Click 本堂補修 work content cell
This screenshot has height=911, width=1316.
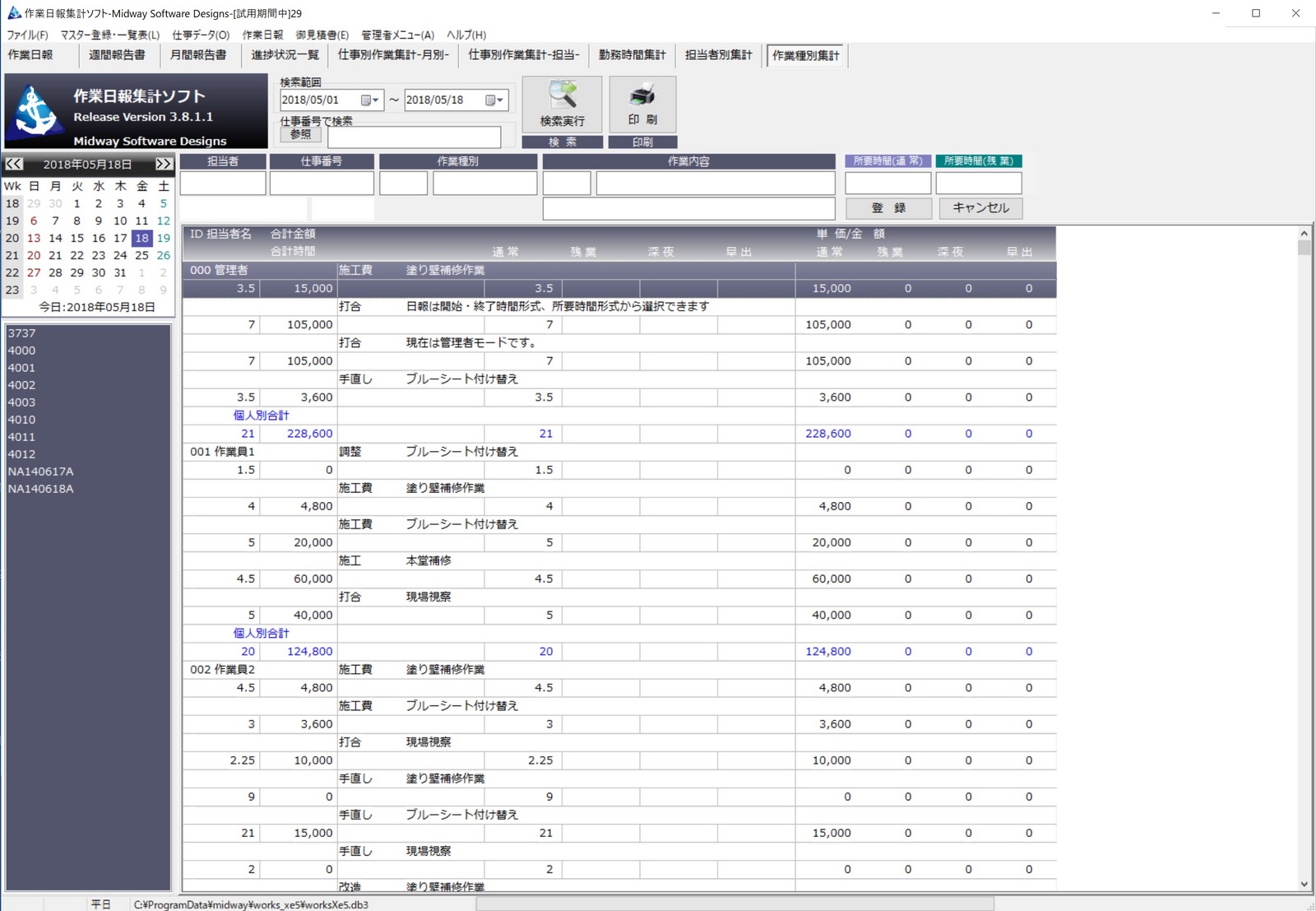tap(429, 560)
